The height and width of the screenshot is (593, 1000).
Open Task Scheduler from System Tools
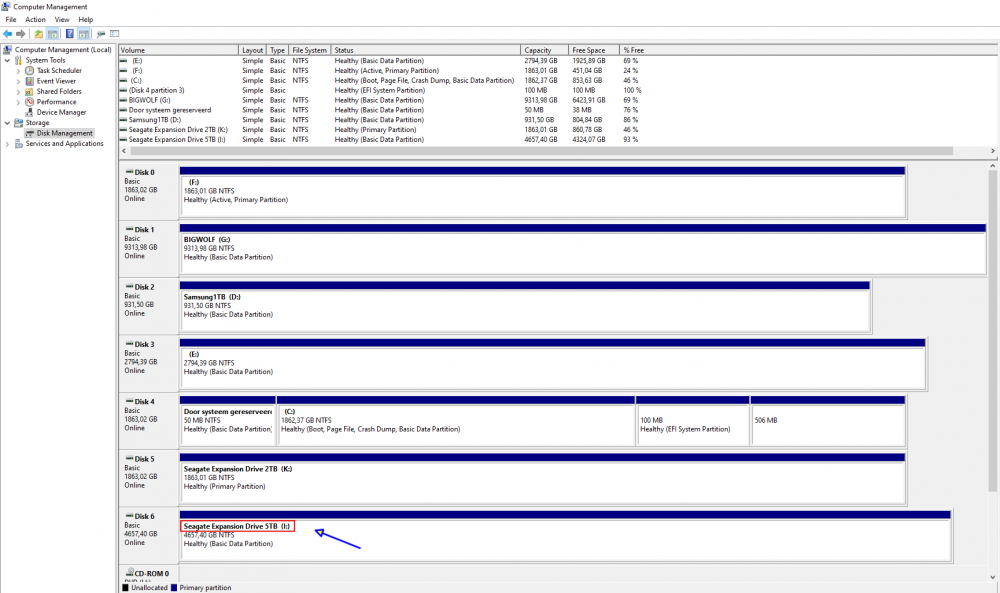48,70
